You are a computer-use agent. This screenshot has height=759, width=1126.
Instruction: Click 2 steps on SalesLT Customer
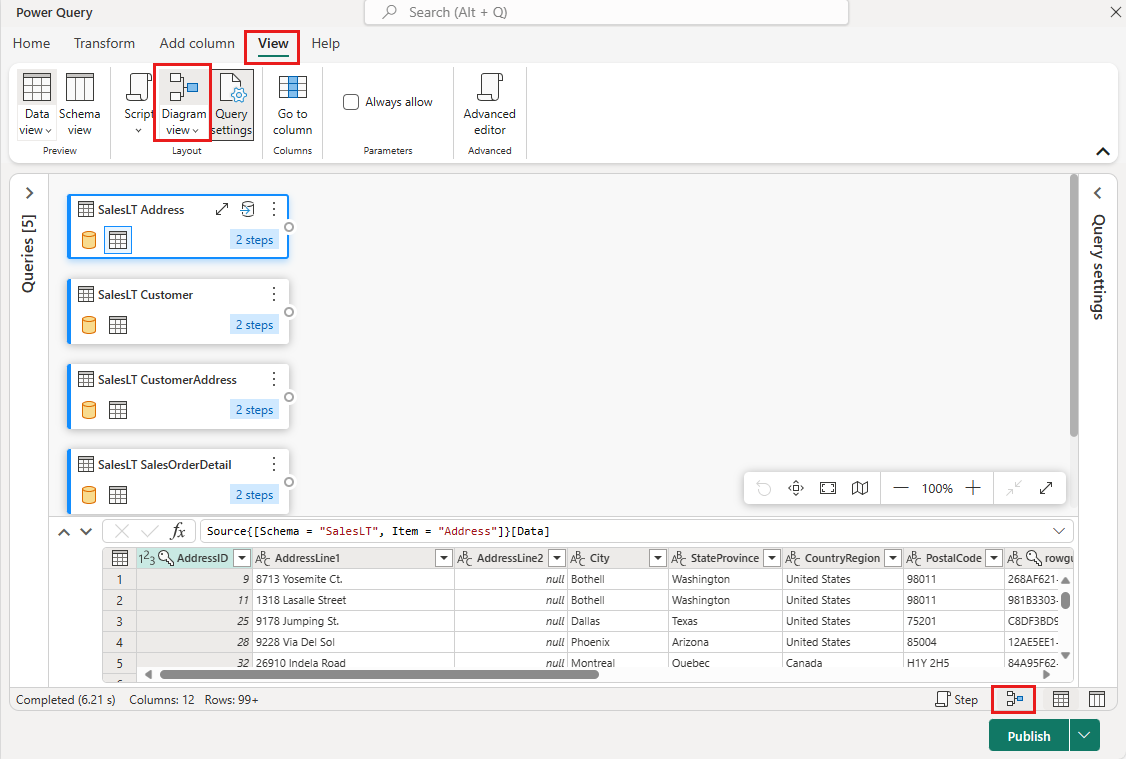coord(254,325)
